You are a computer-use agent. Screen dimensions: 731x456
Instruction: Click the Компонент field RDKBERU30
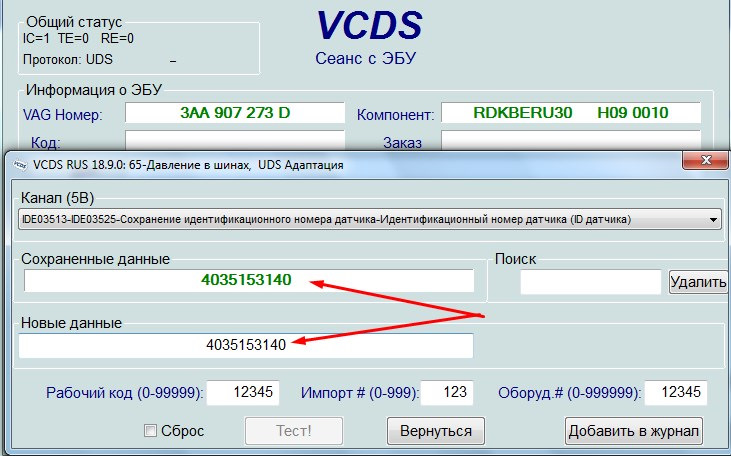point(571,113)
